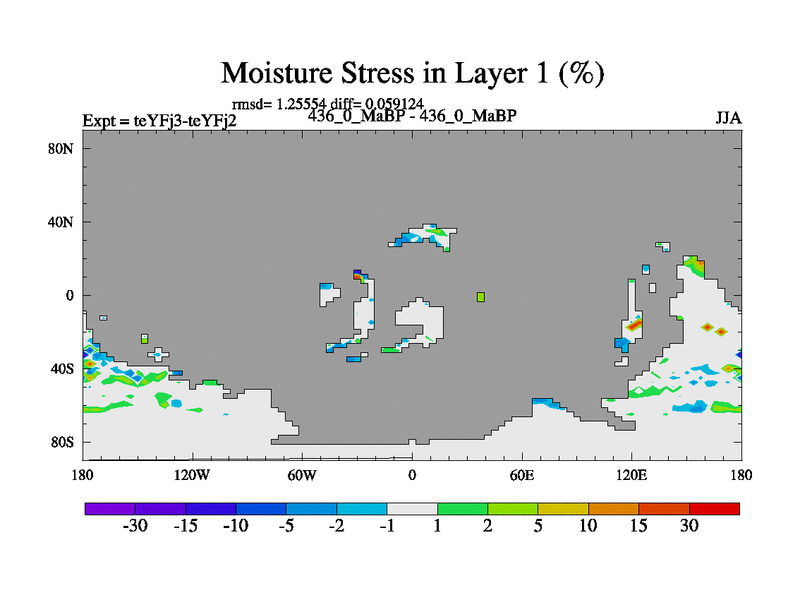Click the "436_0_MaBP - 436_0_MaBP" subtitle
Image resolution: width=800 pixels, height=600 pixels.
point(412,116)
